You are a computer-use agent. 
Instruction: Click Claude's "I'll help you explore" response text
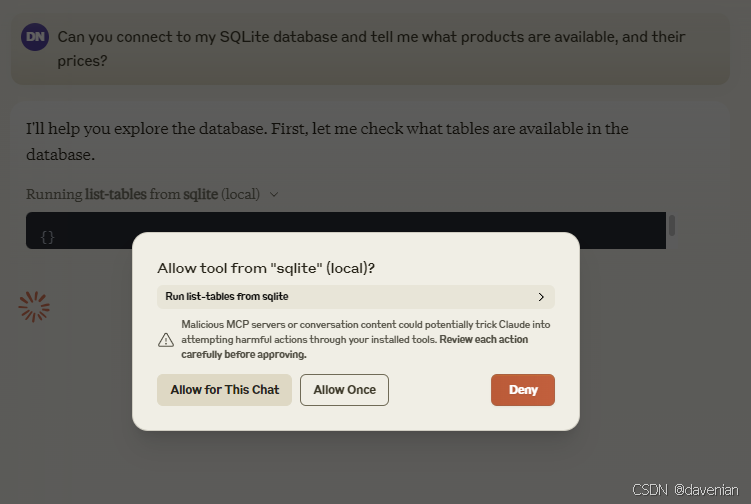(x=327, y=141)
